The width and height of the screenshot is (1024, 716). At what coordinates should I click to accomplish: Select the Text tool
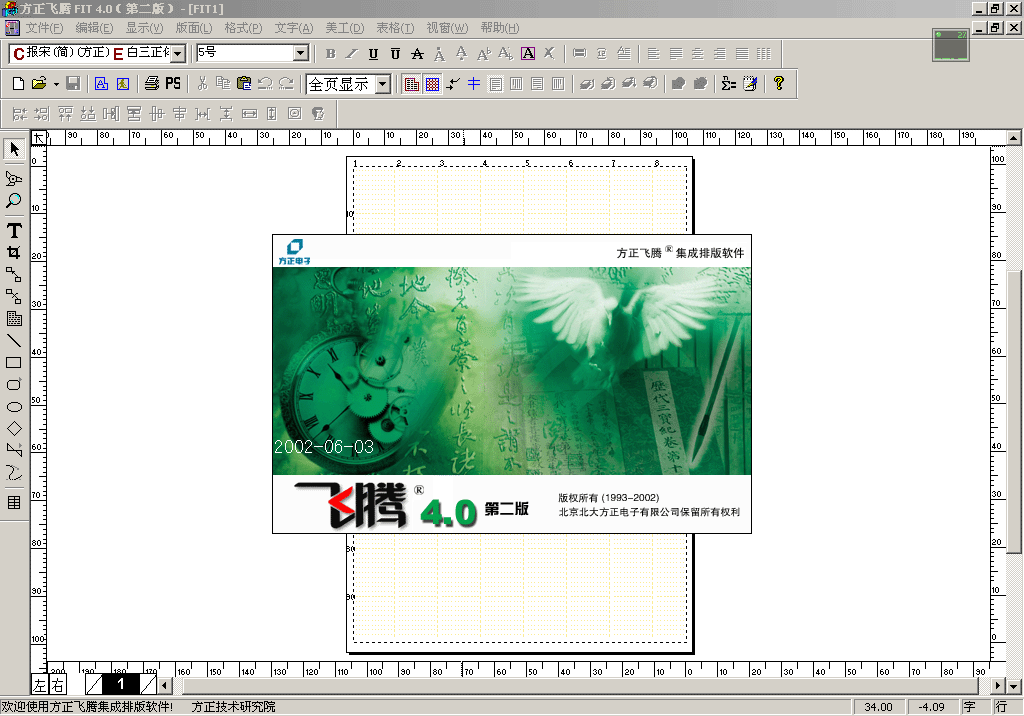14,230
